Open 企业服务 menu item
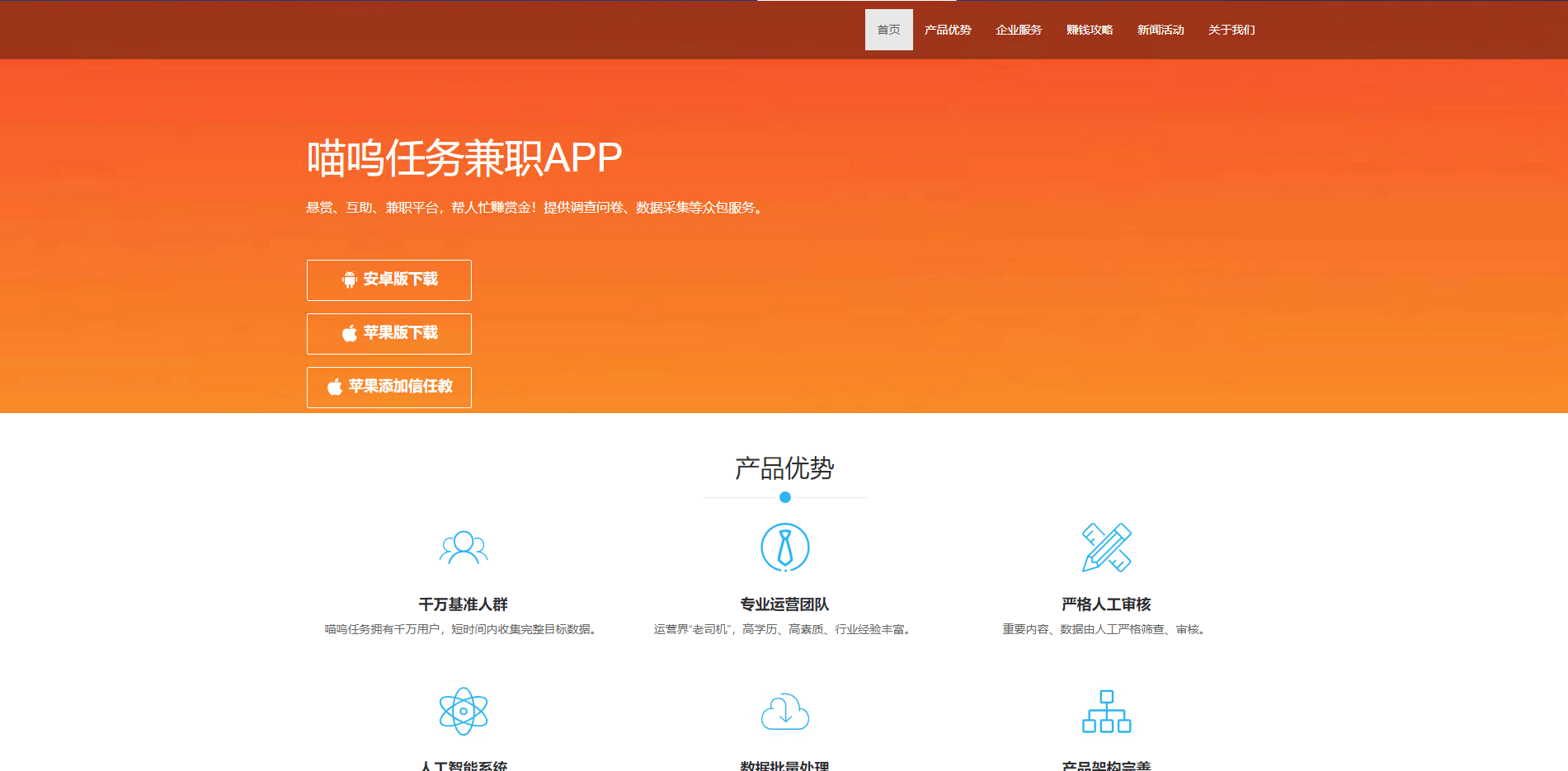Image resolution: width=1568 pixels, height=771 pixels. tap(1019, 30)
